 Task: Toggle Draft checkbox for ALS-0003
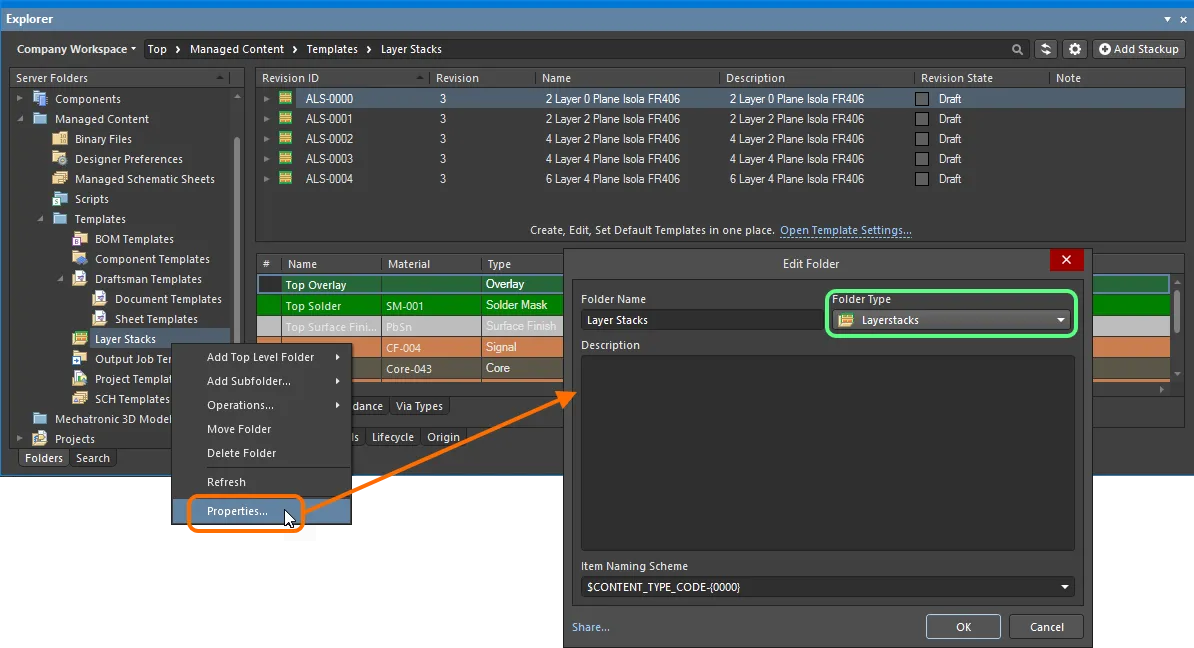pos(922,158)
